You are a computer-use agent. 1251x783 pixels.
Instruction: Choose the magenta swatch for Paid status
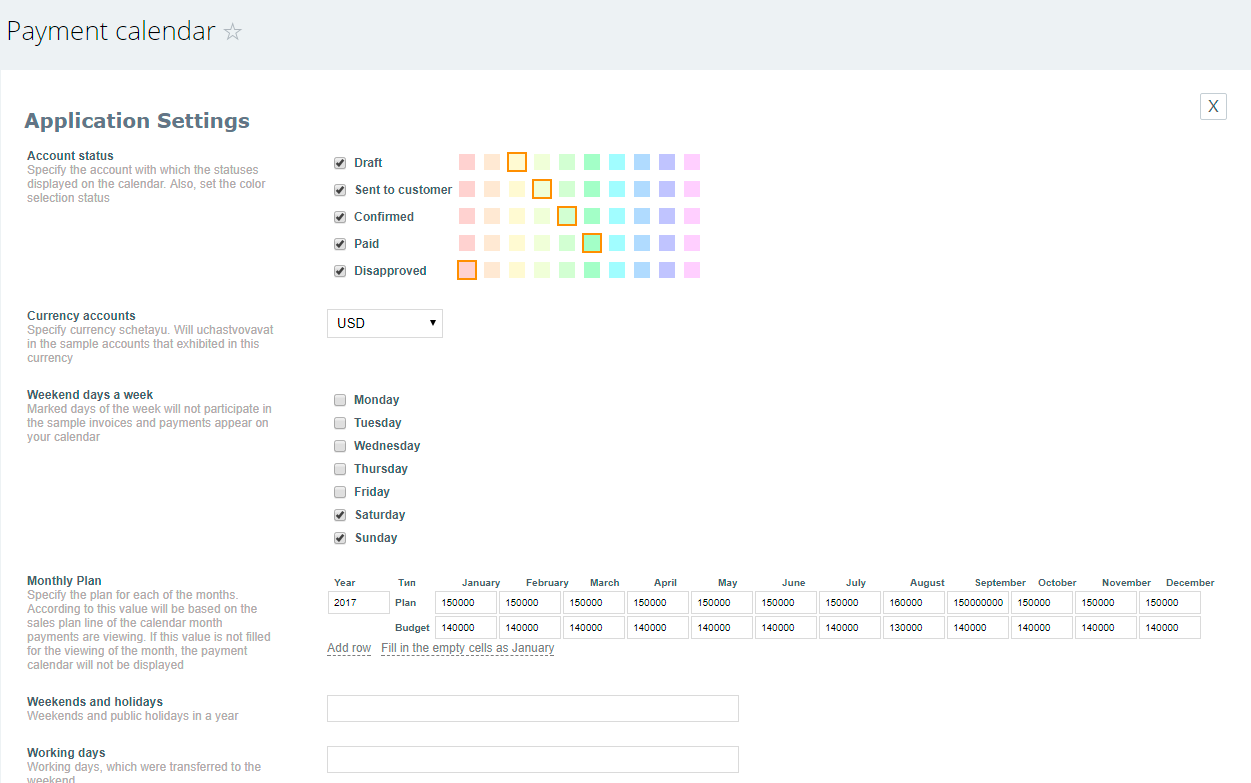tap(692, 243)
